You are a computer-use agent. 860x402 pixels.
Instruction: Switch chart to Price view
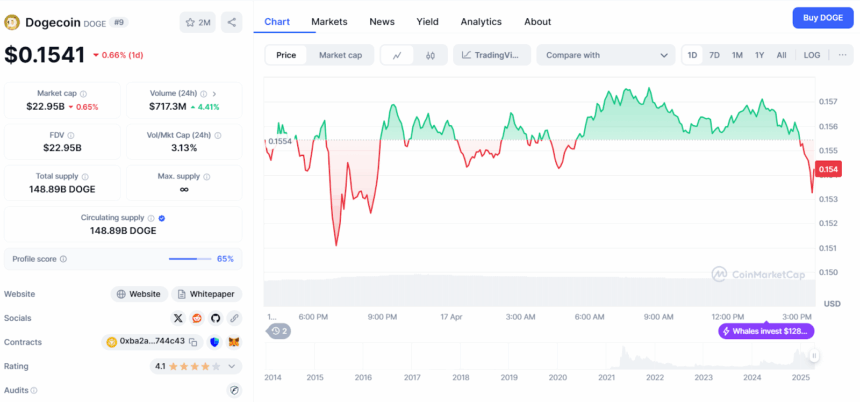(x=286, y=55)
